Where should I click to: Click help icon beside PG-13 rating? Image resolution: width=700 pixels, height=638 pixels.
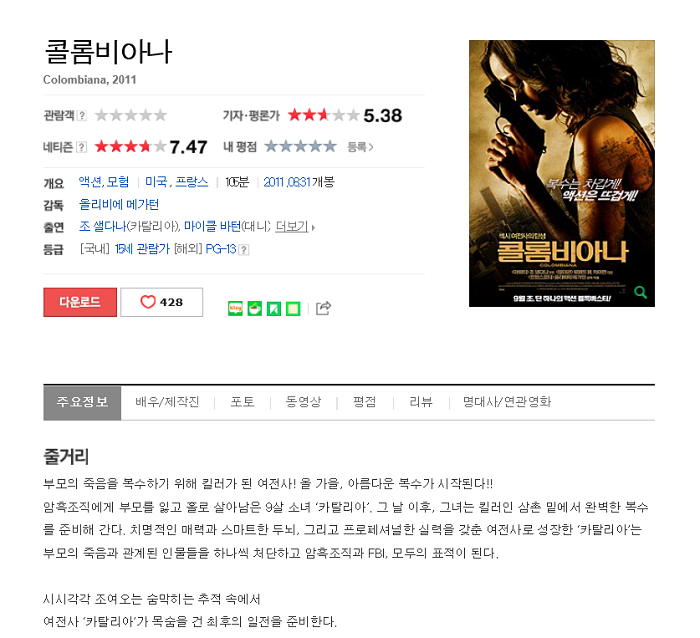(244, 250)
